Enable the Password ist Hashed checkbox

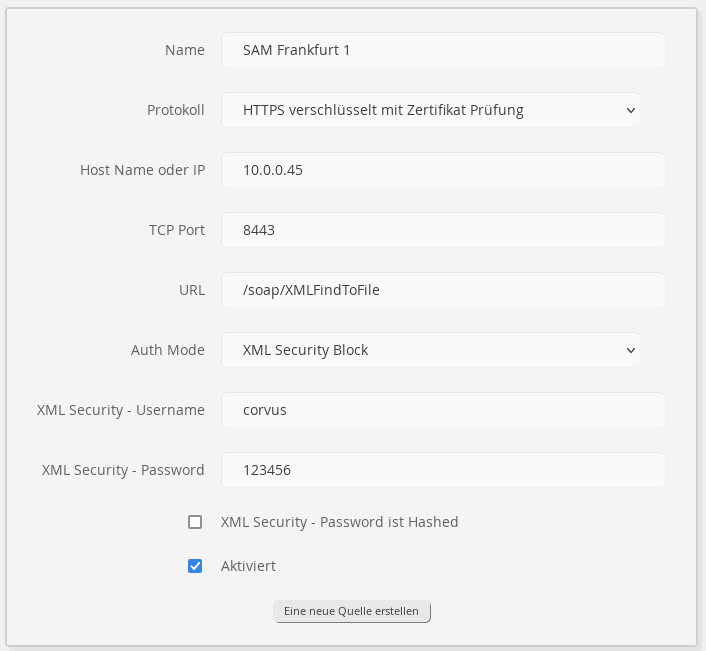tap(195, 522)
